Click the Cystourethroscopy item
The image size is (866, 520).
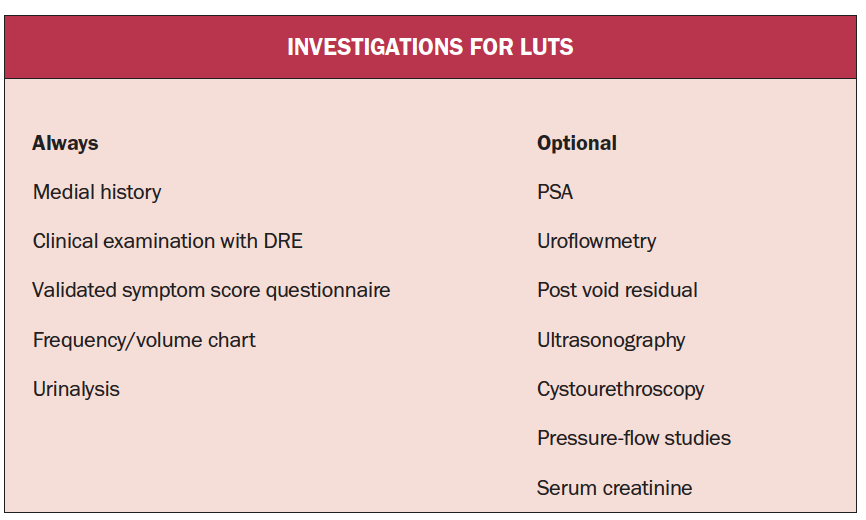pos(620,389)
